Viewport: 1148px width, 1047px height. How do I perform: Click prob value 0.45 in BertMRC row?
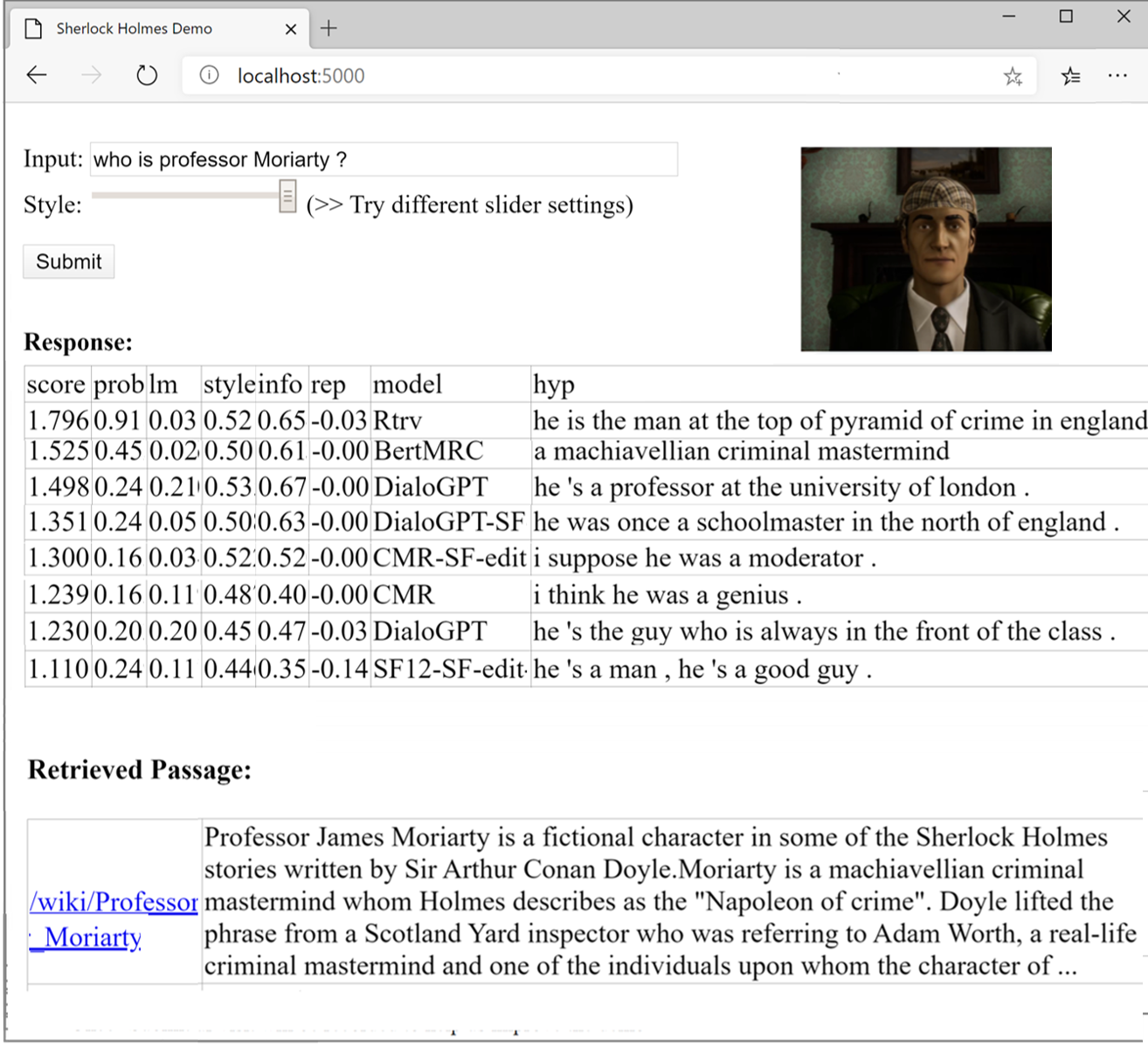click(117, 451)
